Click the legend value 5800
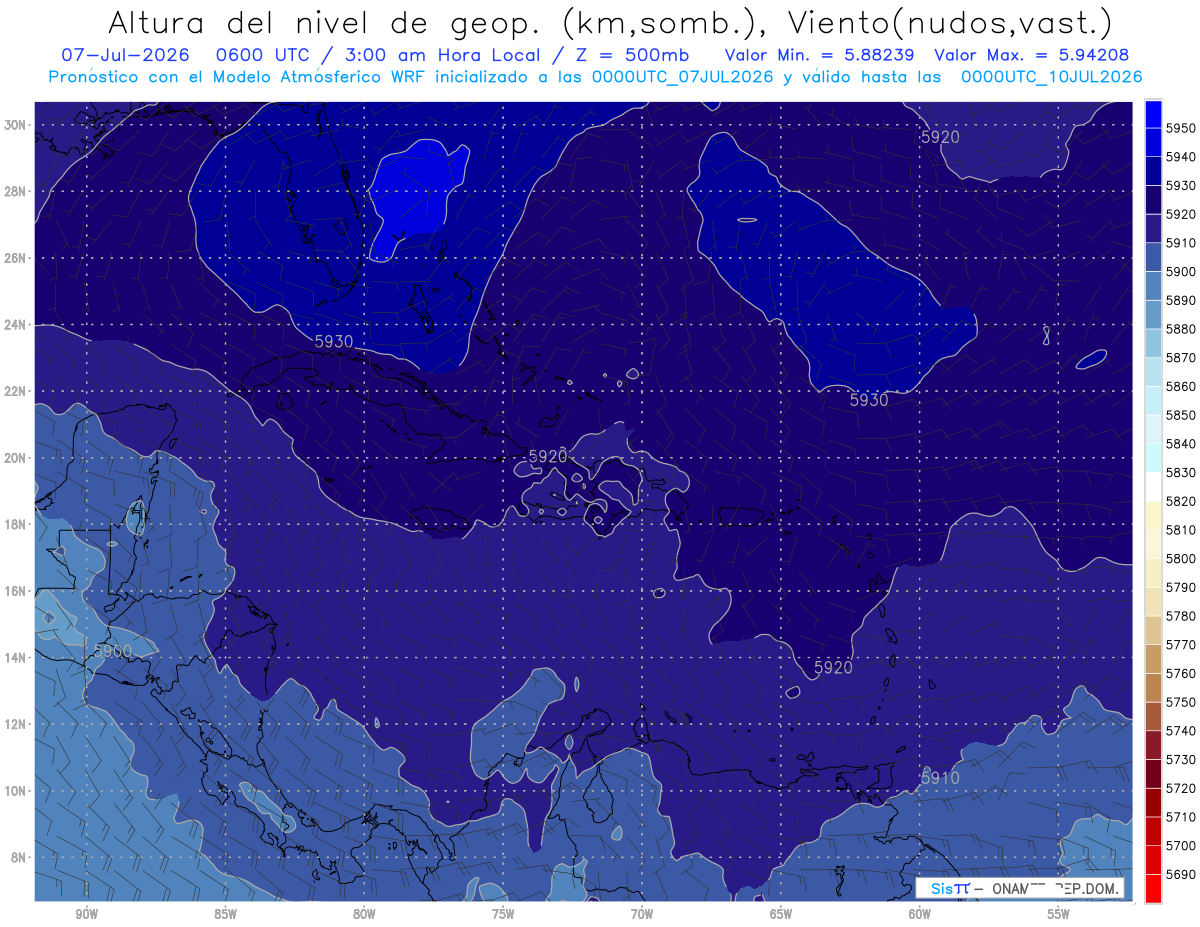This screenshot has width=1200, height=927. pyautogui.click(x=1180, y=558)
